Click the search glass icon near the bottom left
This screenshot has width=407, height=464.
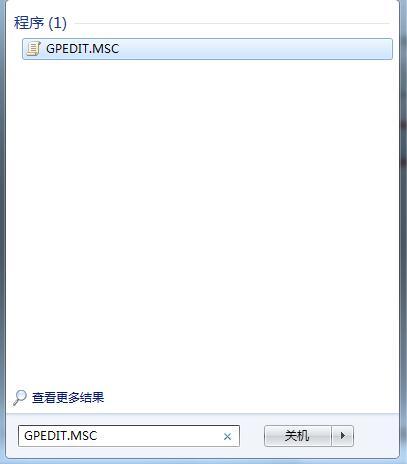20,398
